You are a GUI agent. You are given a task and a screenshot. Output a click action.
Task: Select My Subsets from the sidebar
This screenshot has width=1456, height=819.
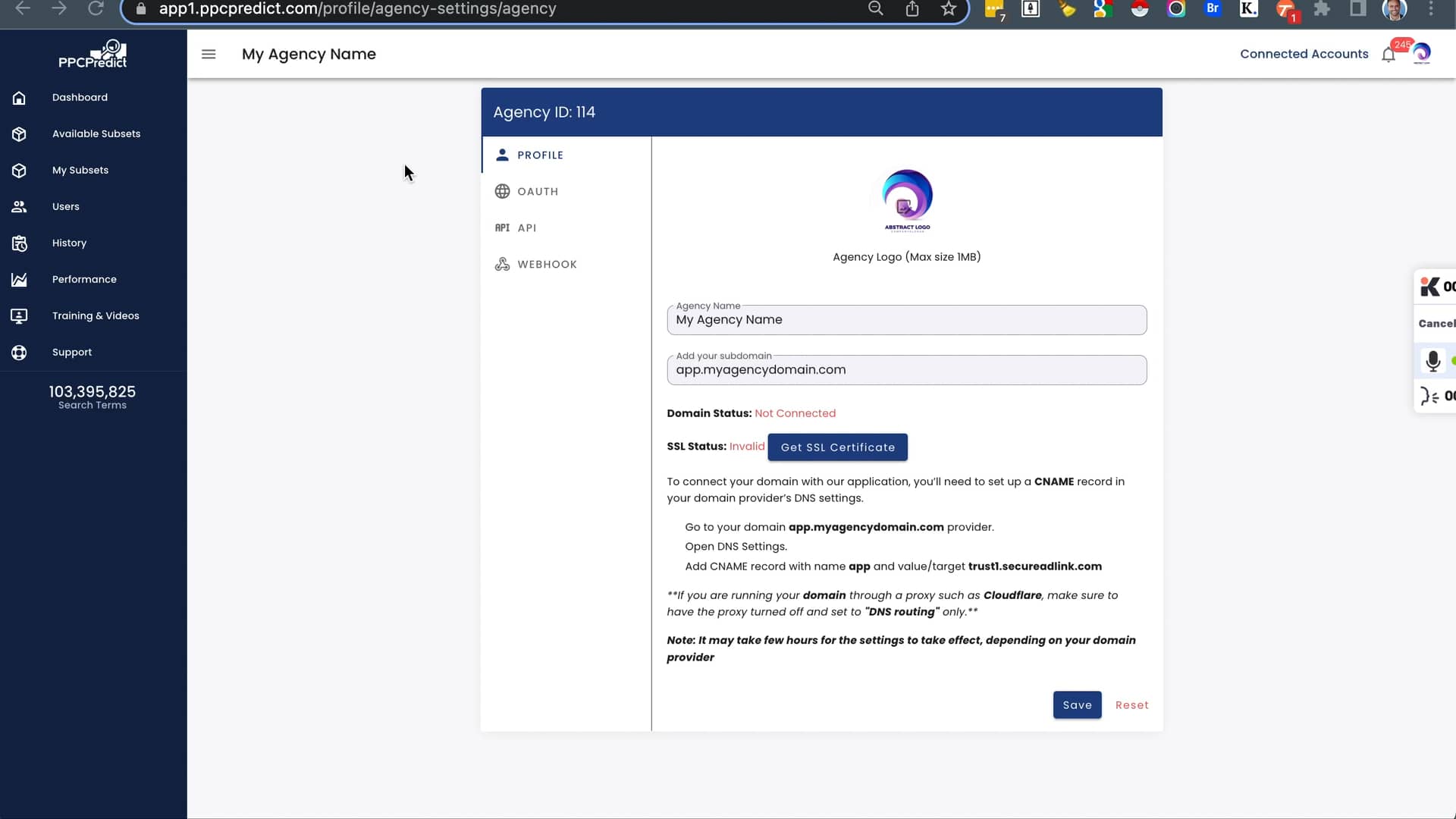(80, 170)
